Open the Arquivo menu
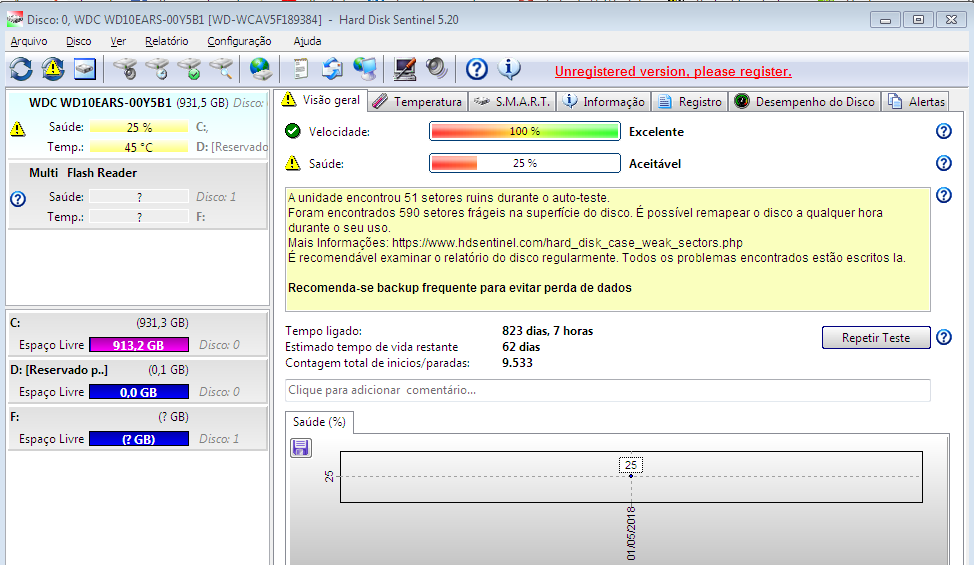The image size is (974, 565). tap(29, 41)
